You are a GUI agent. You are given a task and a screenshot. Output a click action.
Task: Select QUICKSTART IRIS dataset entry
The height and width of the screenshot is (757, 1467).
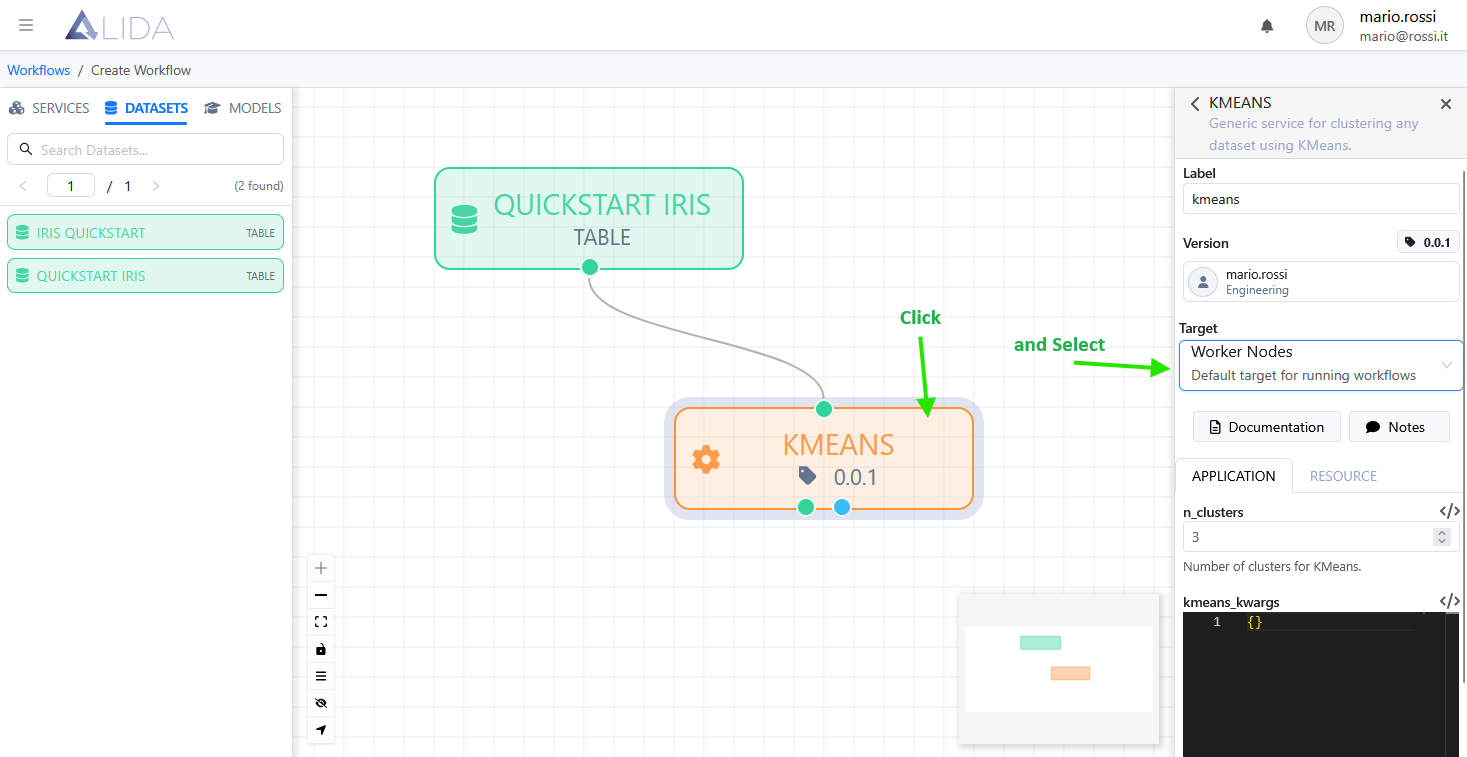pyautogui.click(x=145, y=276)
